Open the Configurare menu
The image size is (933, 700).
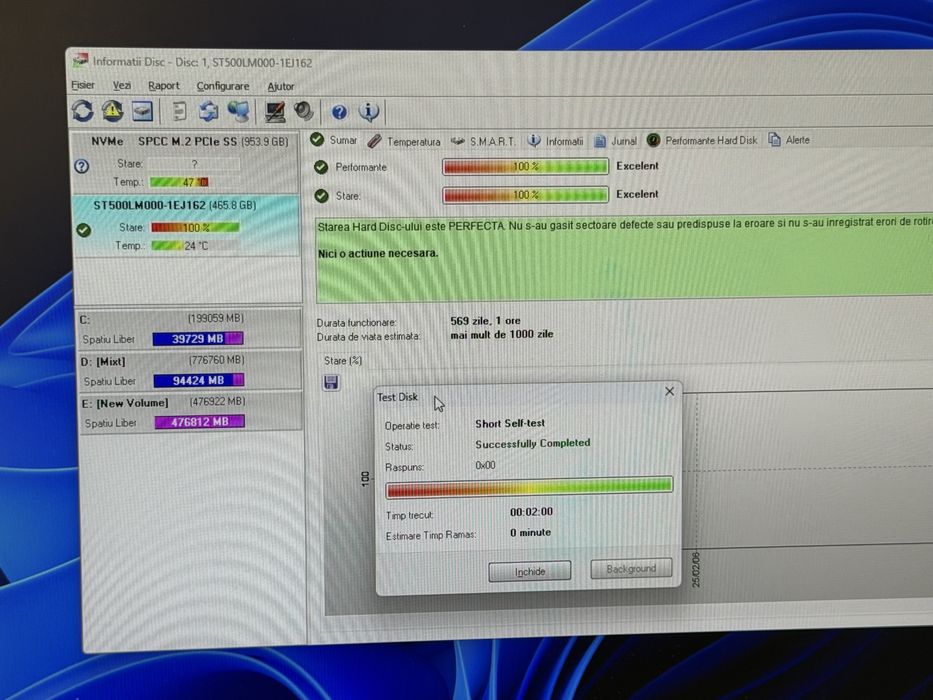click(x=223, y=86)
